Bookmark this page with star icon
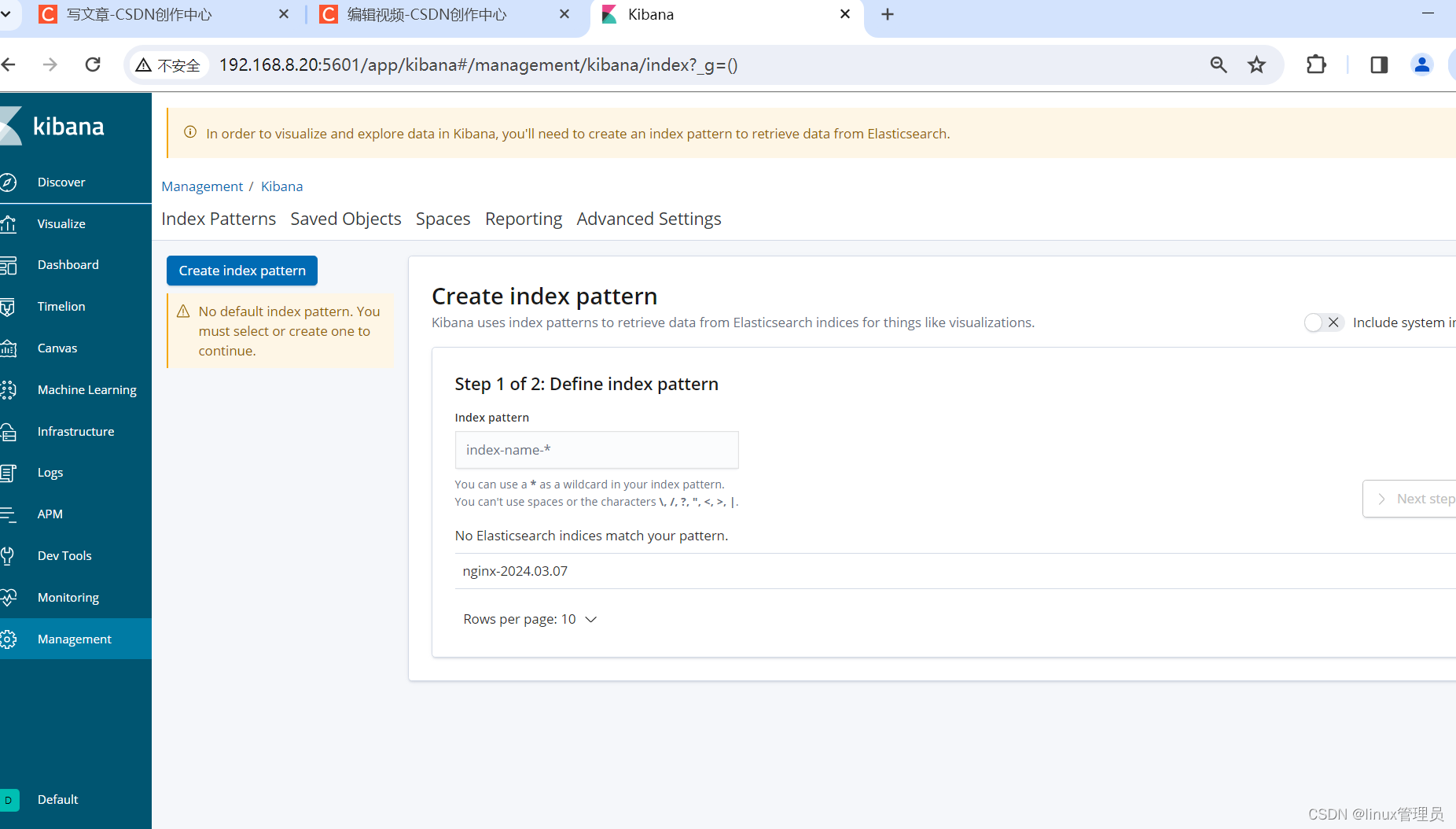This screenshot has width=1456, height=829. pos(1256,64)
